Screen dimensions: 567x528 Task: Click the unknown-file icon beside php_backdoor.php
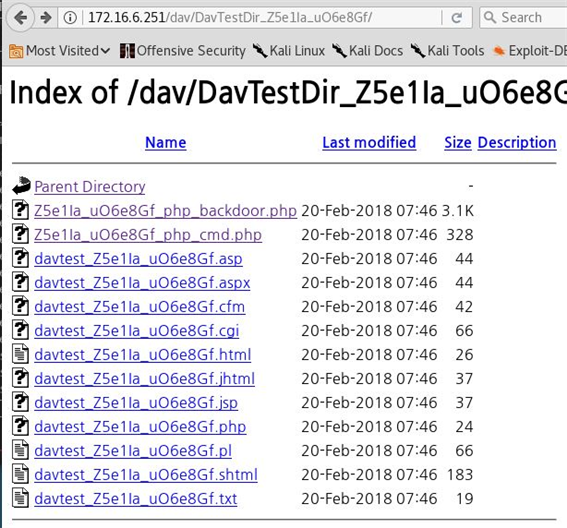20,210
